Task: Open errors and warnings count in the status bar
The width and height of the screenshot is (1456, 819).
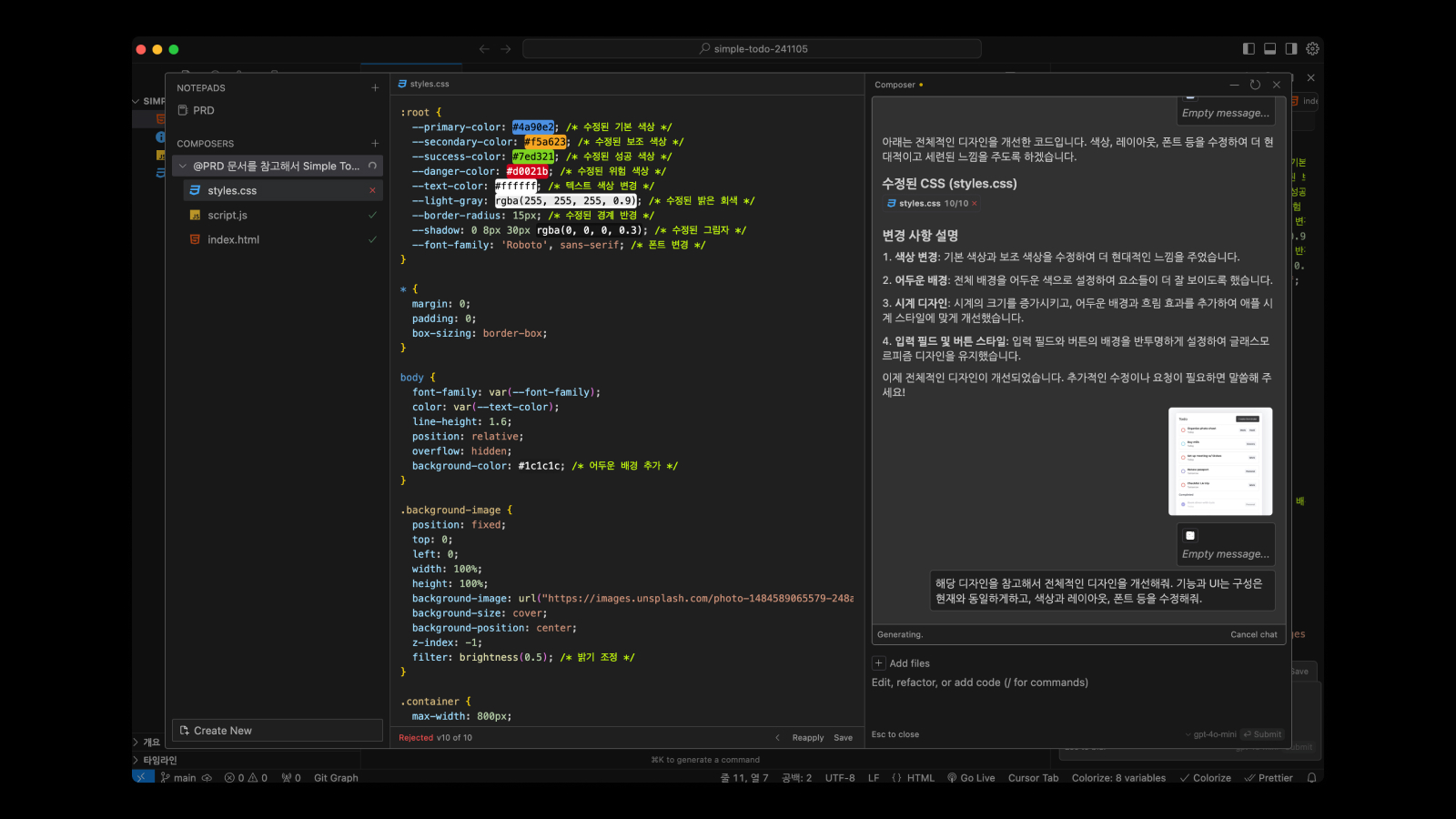Action: [246, 778]
